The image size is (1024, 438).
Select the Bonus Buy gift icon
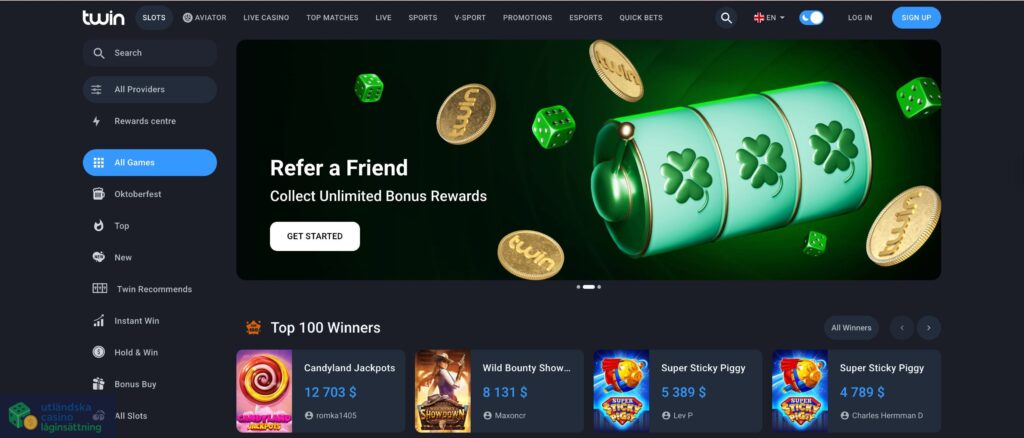pyautogui.click(x=99, y=384)
